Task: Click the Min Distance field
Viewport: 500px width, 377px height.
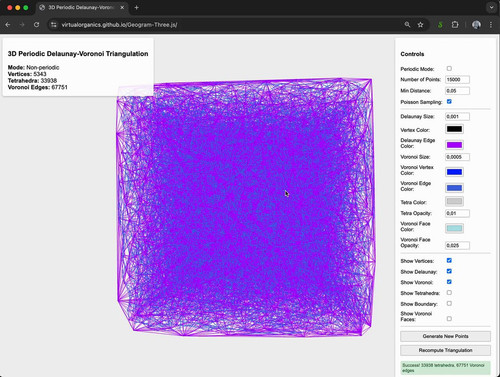Action: (x=457, y=91)
